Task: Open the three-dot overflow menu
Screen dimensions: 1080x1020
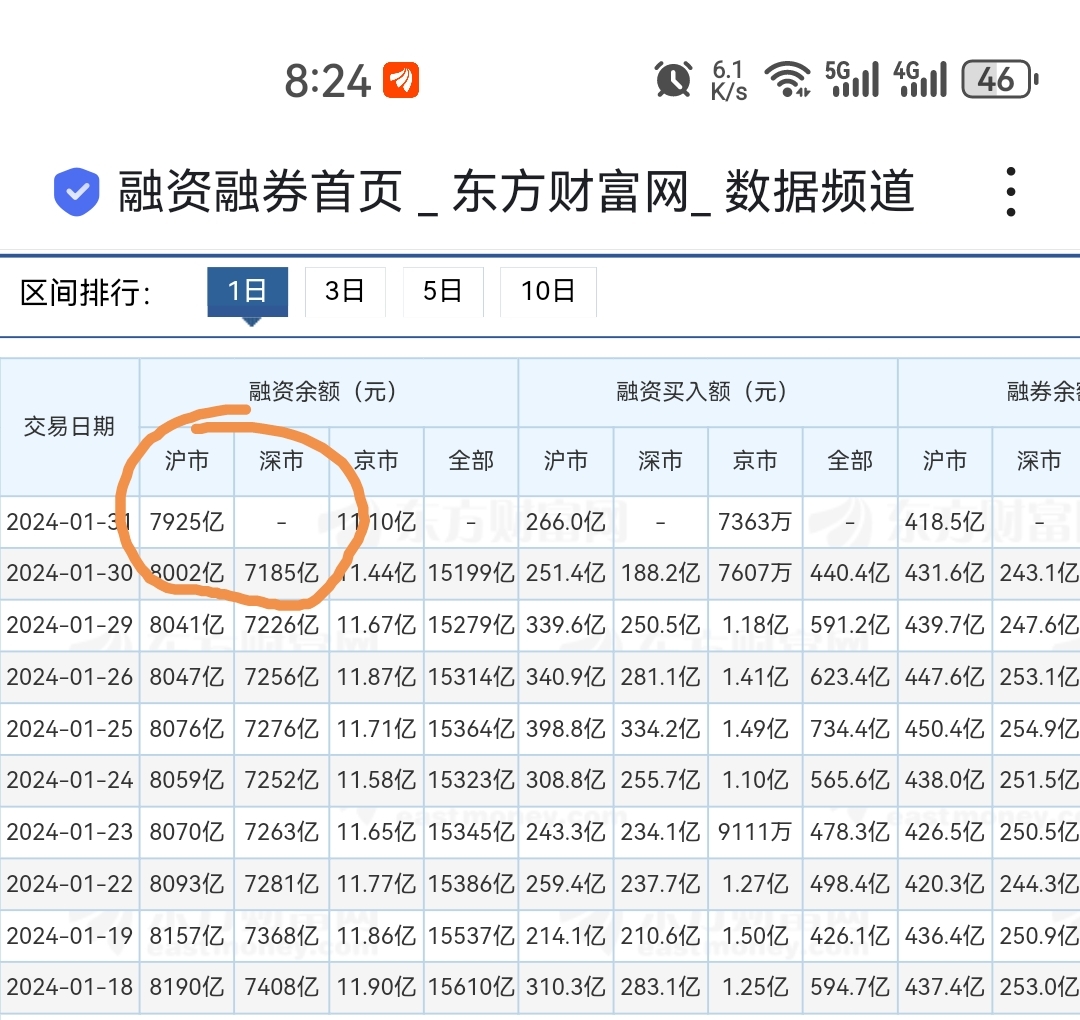Action: click(1010, 191)
